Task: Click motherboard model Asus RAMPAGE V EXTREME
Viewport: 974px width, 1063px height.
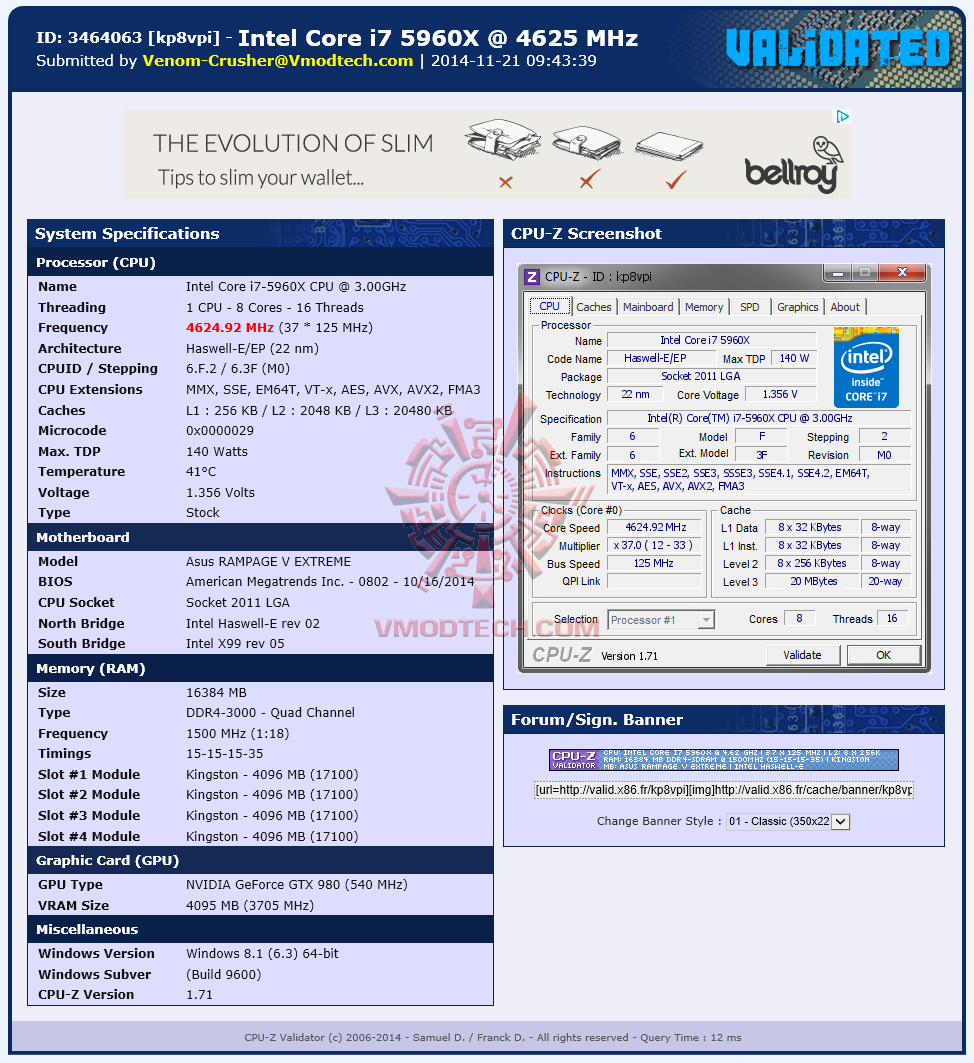Action: [268, 561]
